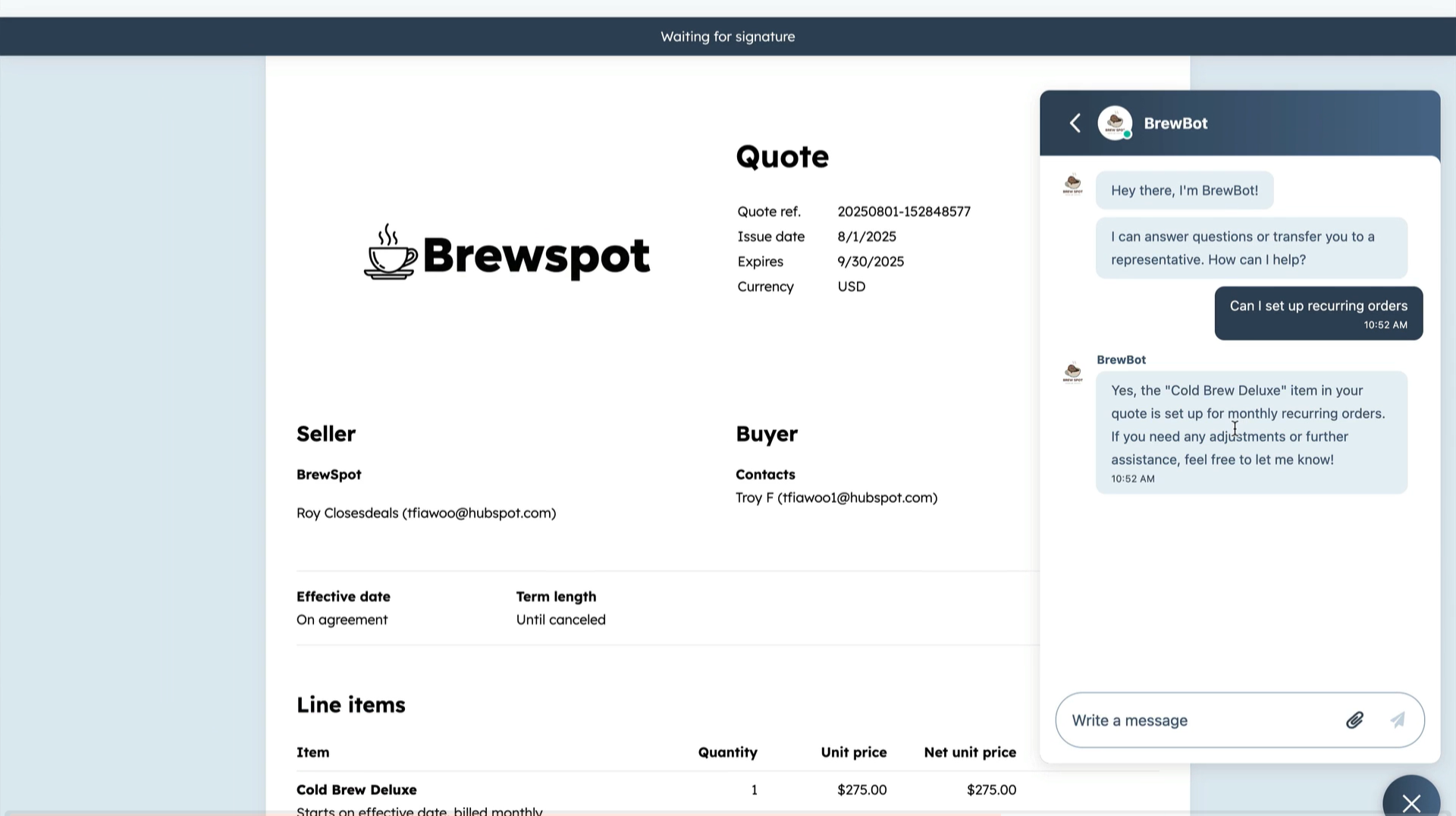Viewport: 1456px width, 816px height.
Task: Click the Cold Brew Deluxe line item
Action: (356, 789)
